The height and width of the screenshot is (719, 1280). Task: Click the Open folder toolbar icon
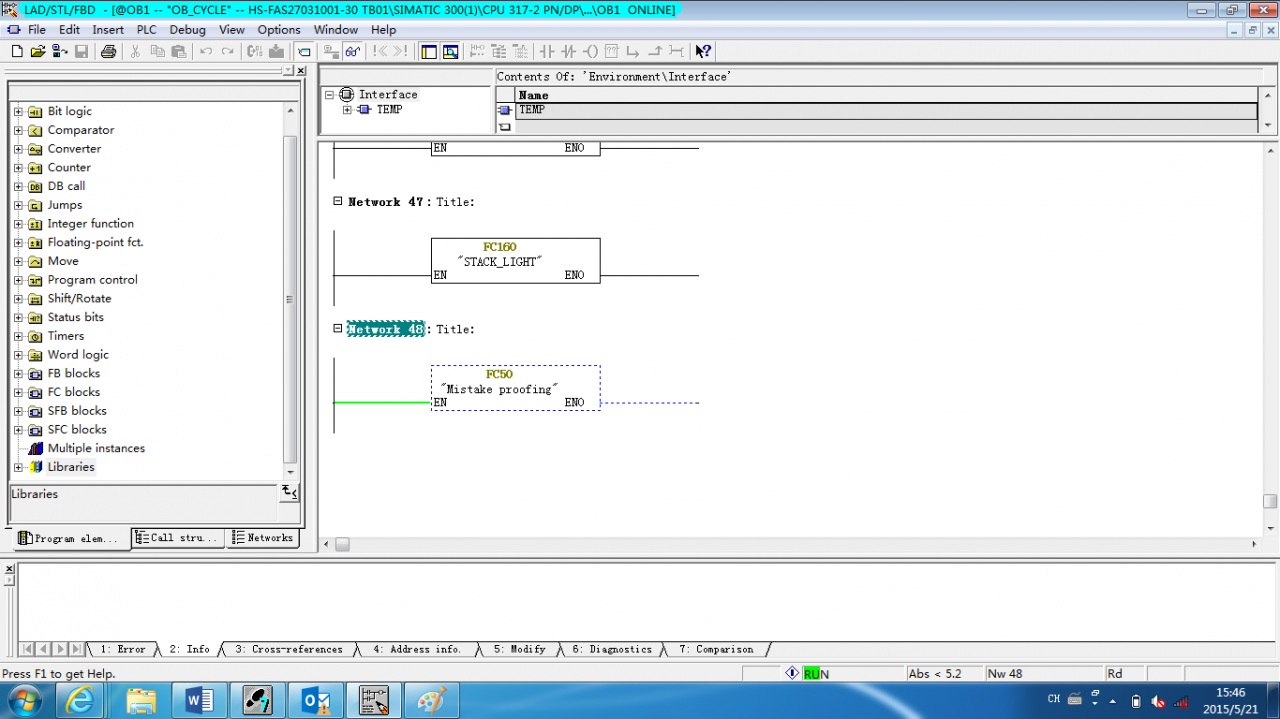[x=38, y=51]
